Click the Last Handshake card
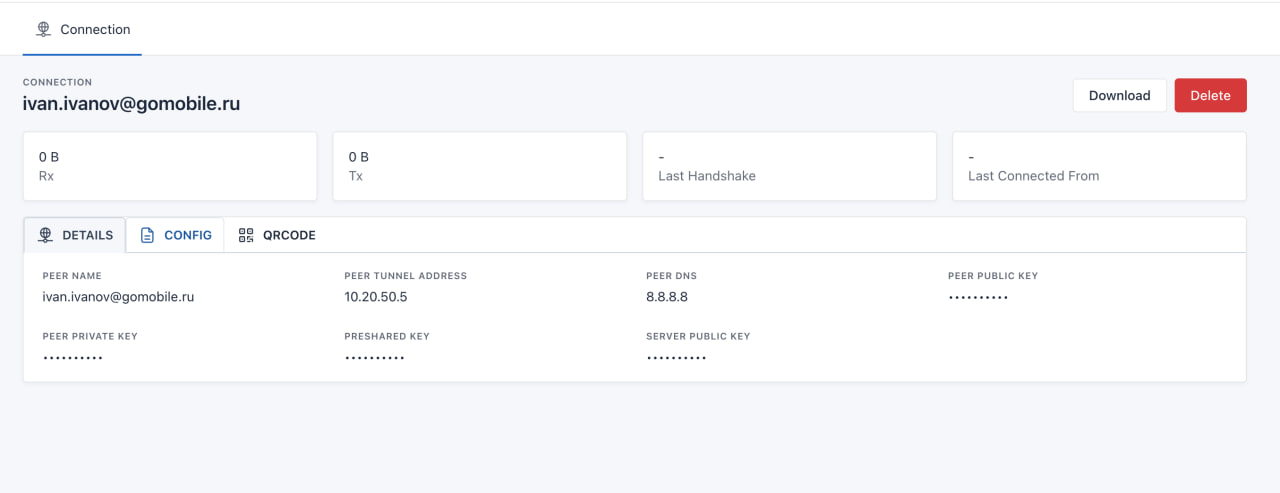 point(789,166)
